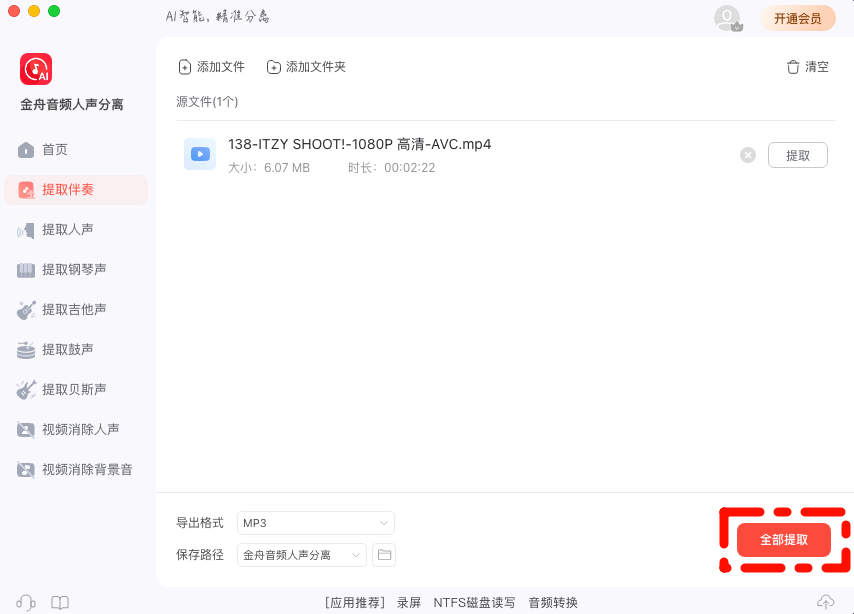Open the 录屏 recommended app link
This screenshot has height=614, width=854.
pos(409,603)
